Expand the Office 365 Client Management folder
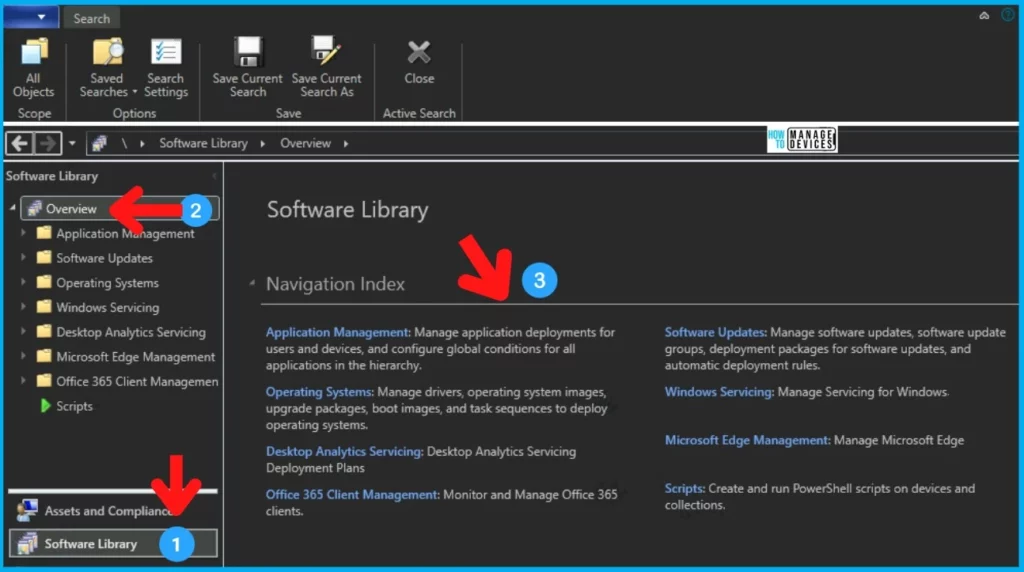 [x=23, y=380]
